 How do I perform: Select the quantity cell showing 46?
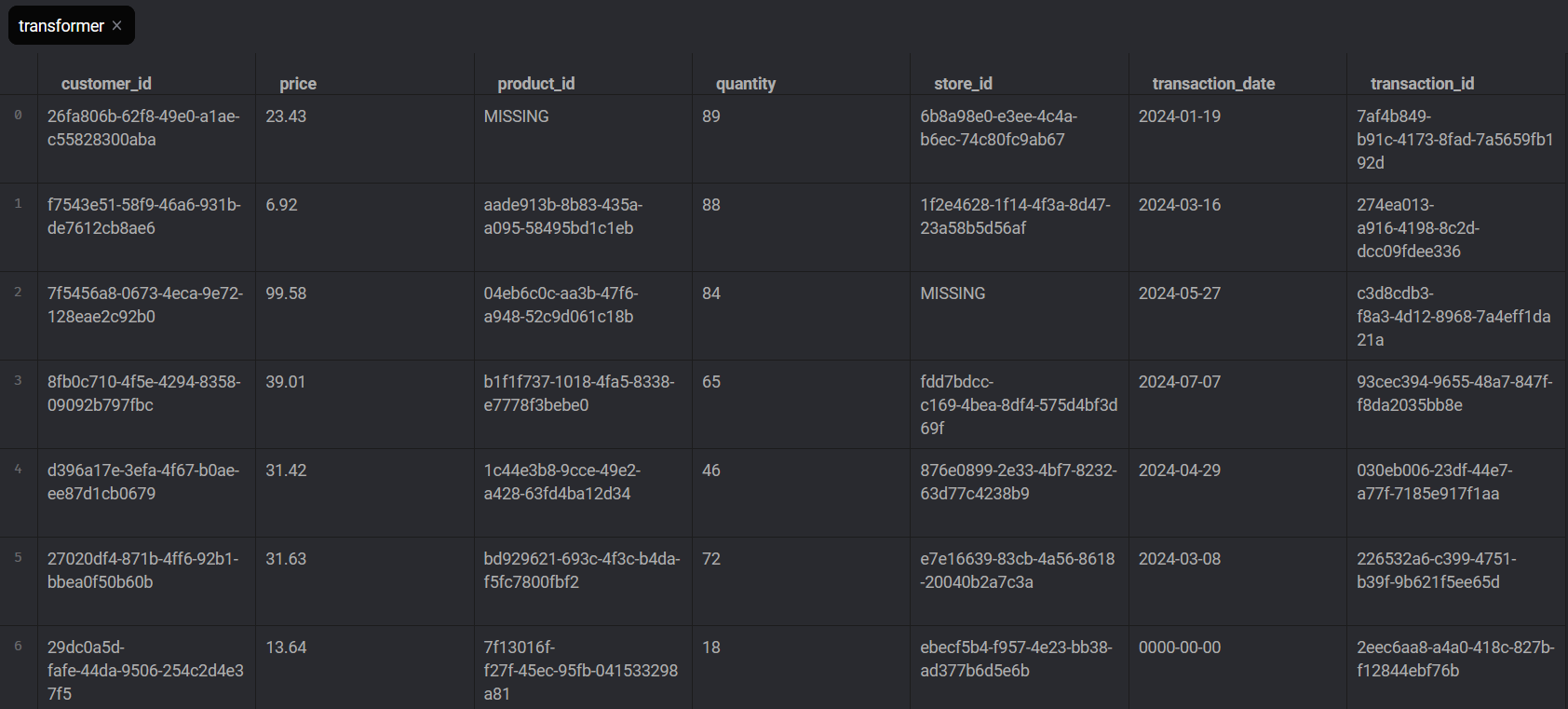coord(711,470)
